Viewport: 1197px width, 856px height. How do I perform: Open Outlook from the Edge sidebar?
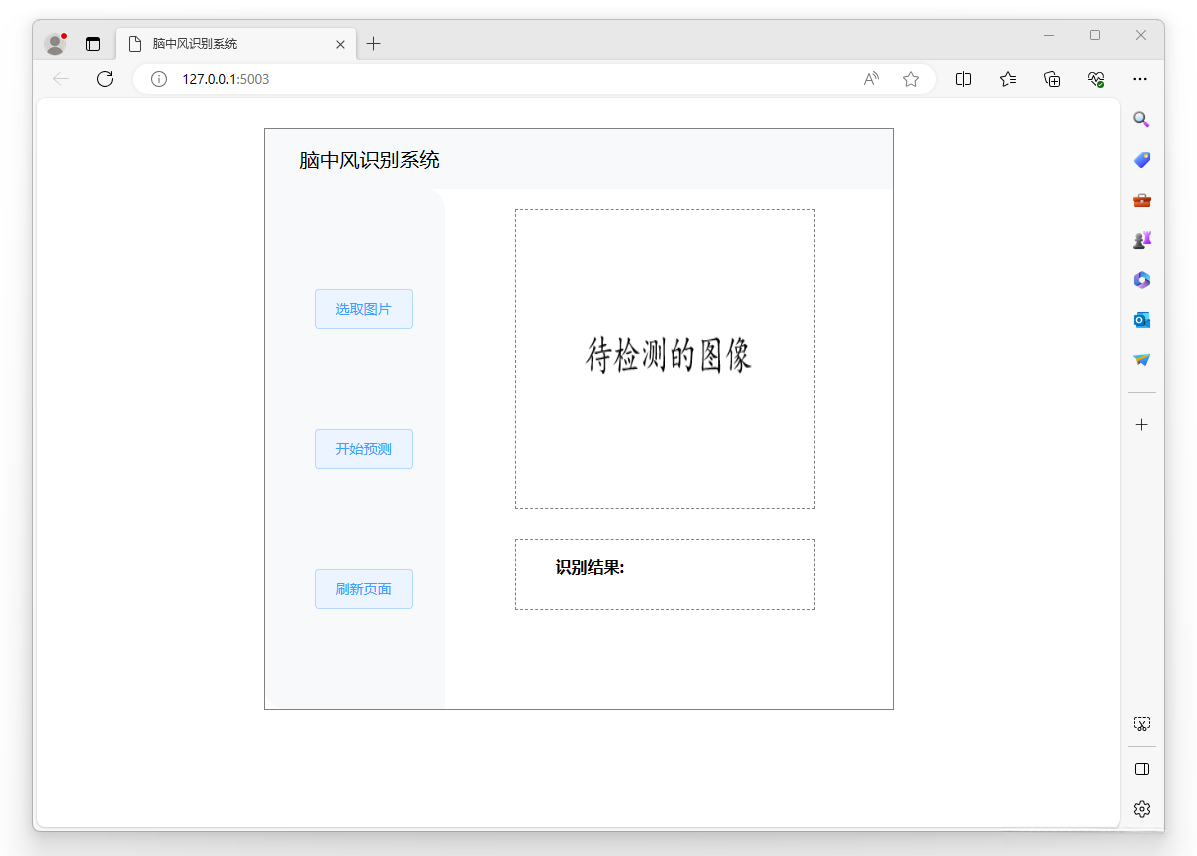pos(1141,319)
